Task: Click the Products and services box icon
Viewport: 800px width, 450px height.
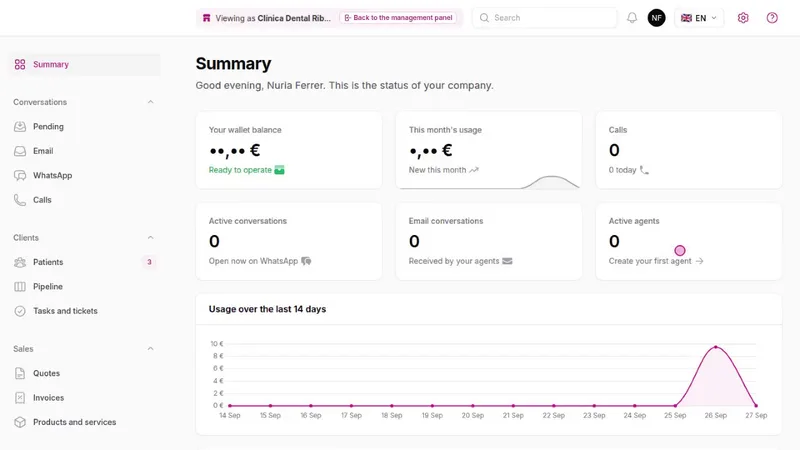Action: click(x=20, y=422)
